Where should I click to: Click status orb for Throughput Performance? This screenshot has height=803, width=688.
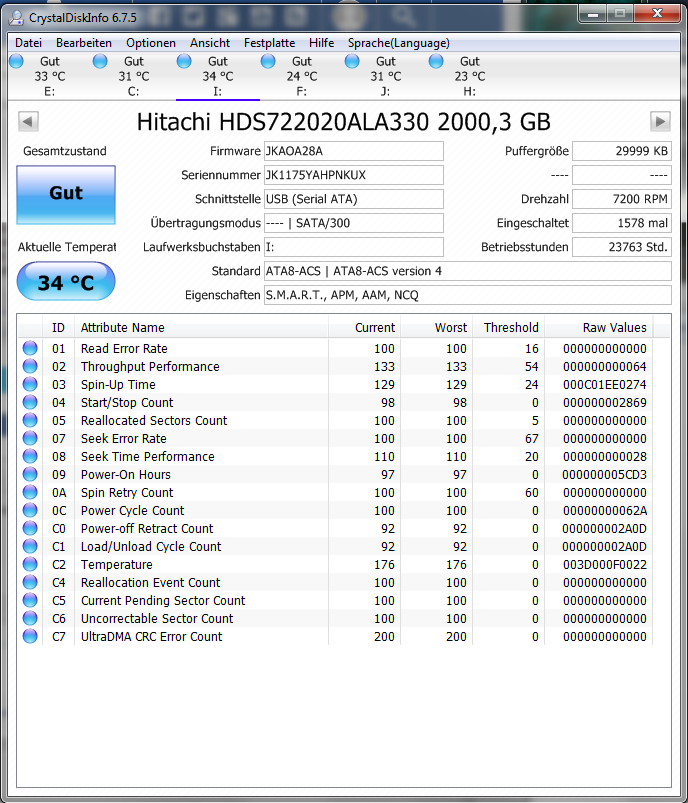pyautogui.click(x=30, y=366)
